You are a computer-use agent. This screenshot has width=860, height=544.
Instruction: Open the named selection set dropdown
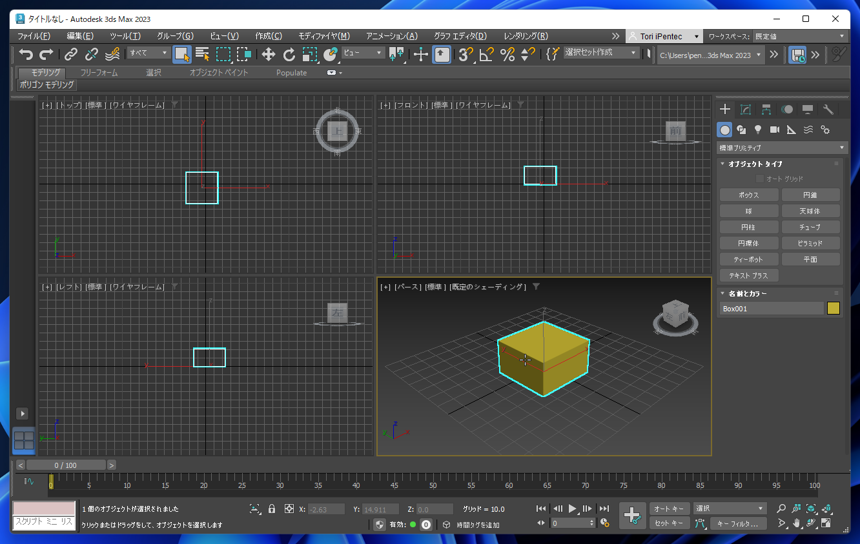click(x=601, y=53)
